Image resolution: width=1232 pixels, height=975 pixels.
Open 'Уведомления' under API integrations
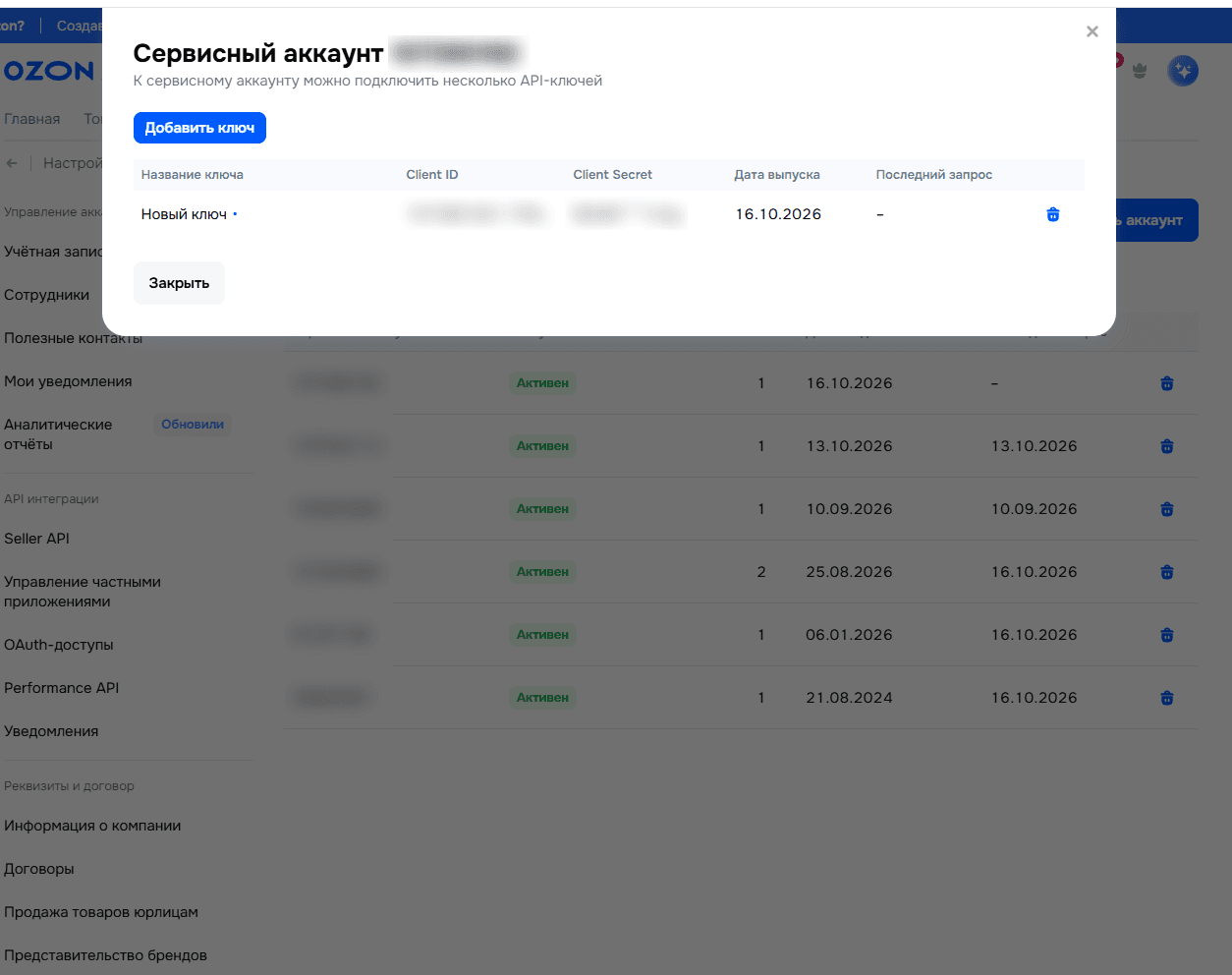pyautogui.click(x=51, y=731)
